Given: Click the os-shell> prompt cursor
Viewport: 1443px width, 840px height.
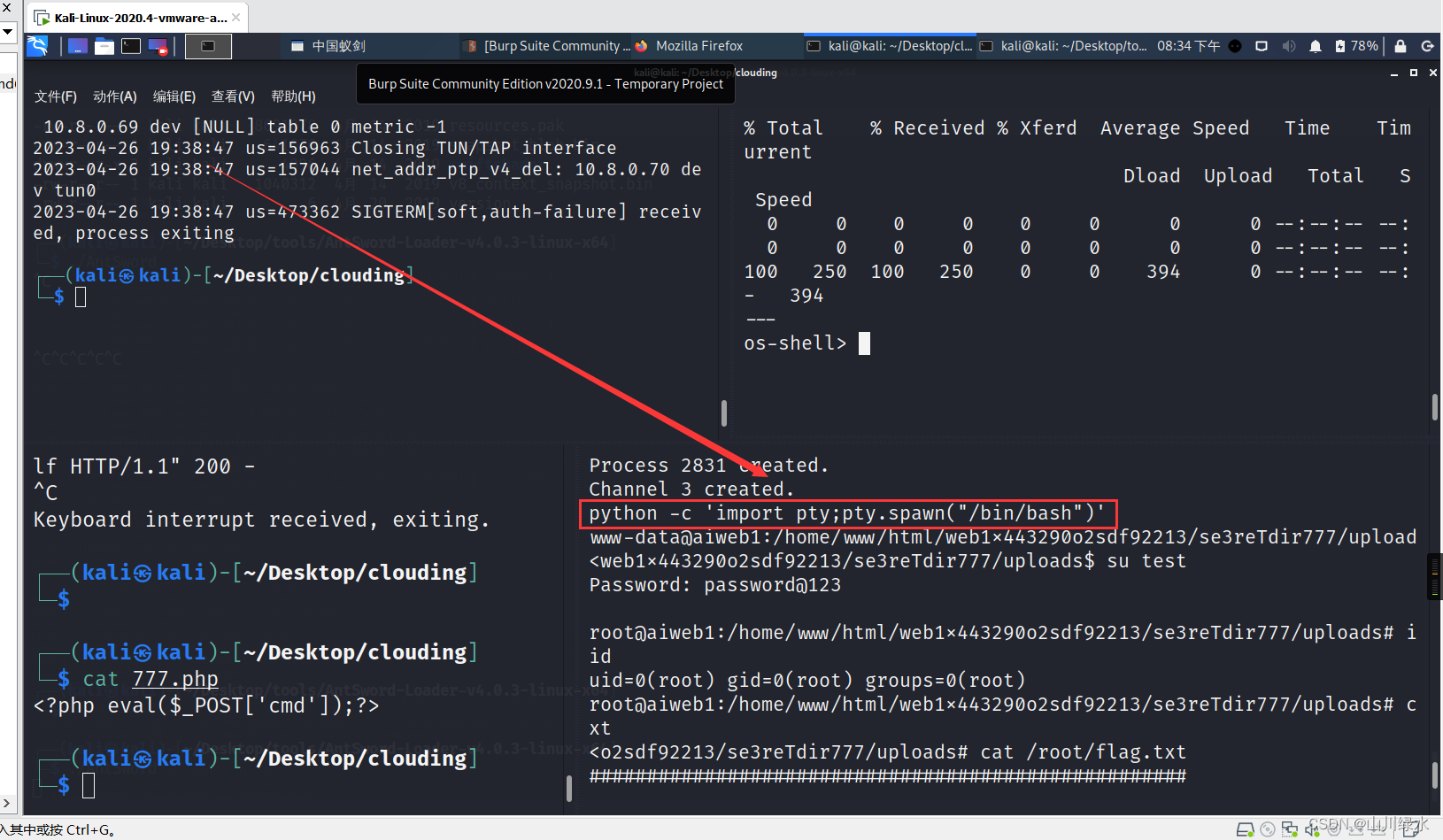Looking at the screenshot, I should click(865, 343).
